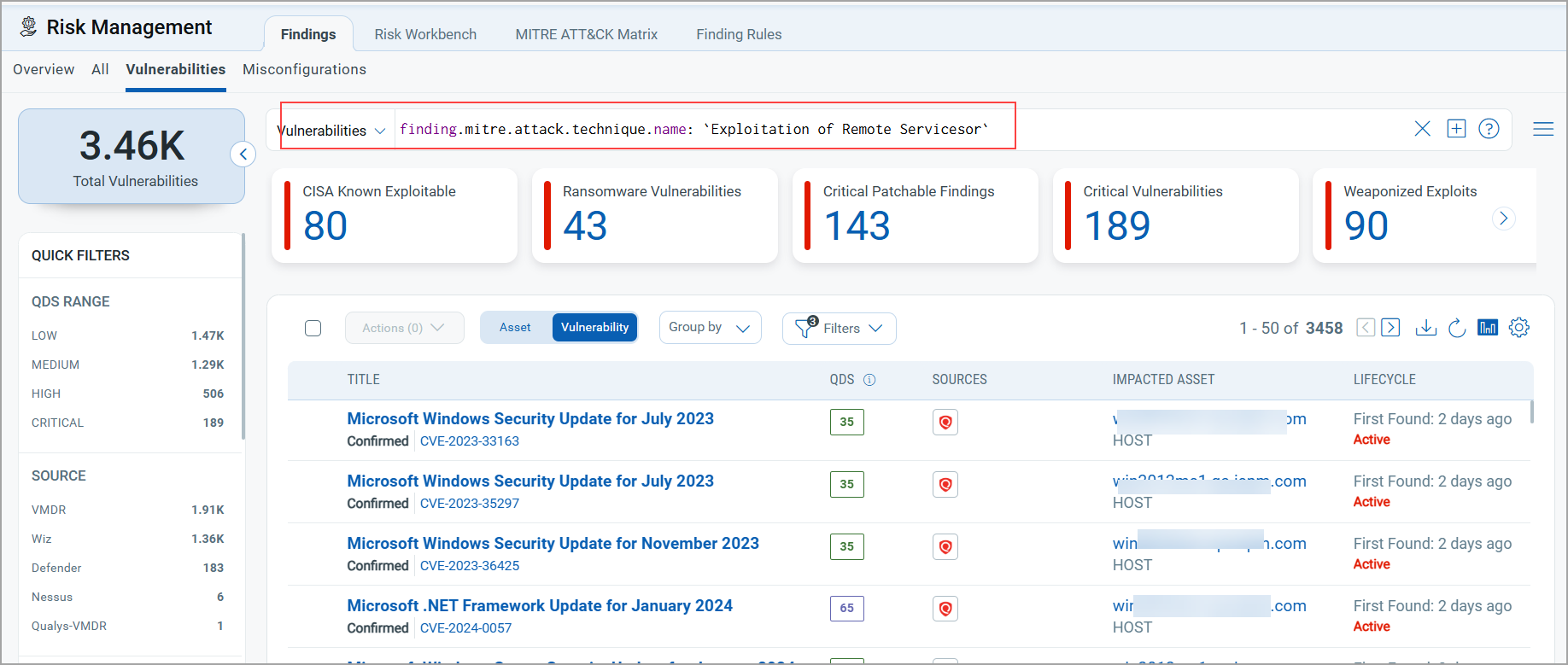
Task: Go to next page of results
Action: click(1390, 328)
